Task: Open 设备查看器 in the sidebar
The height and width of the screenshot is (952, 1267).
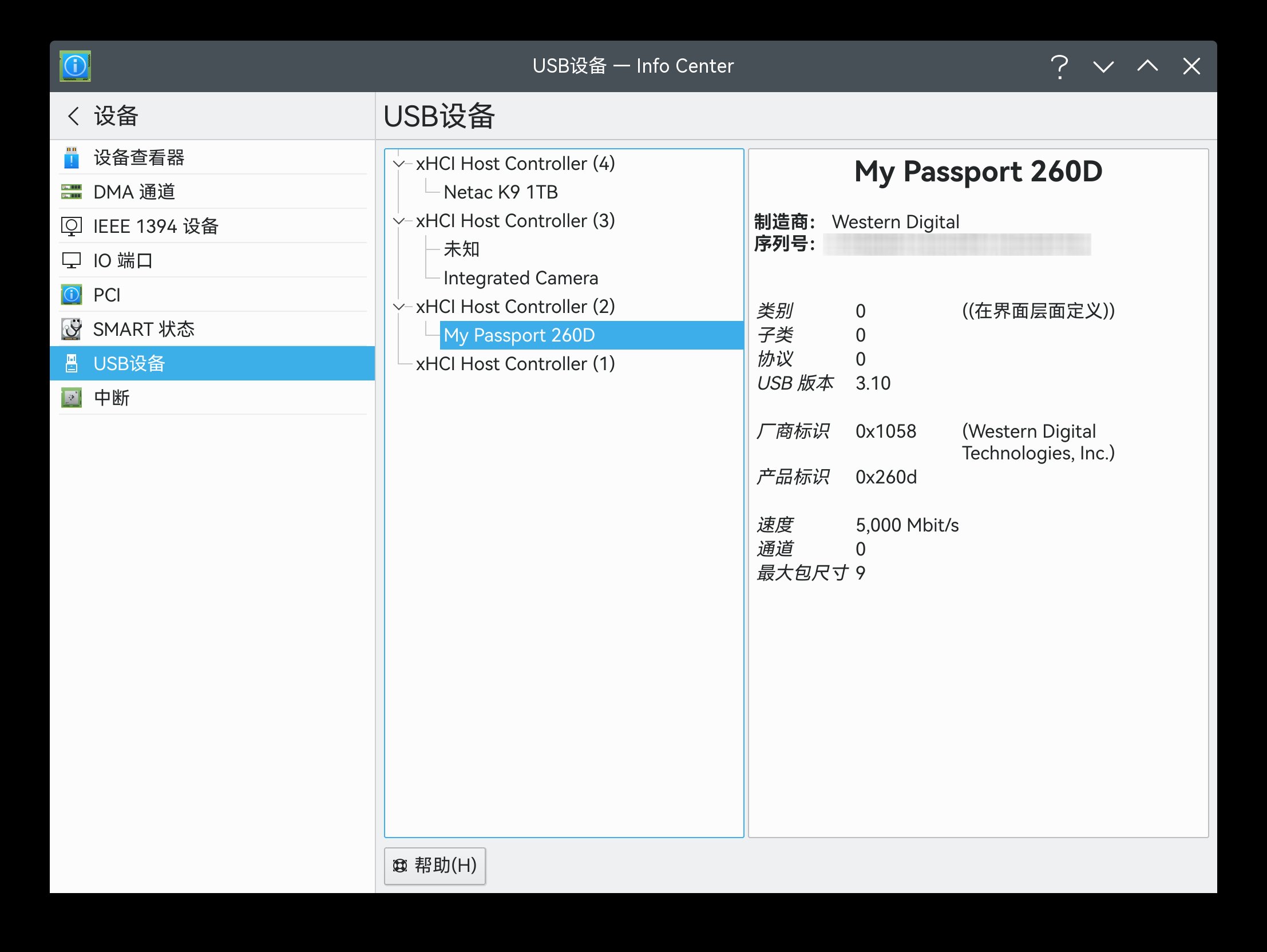Action: point(212,157)
